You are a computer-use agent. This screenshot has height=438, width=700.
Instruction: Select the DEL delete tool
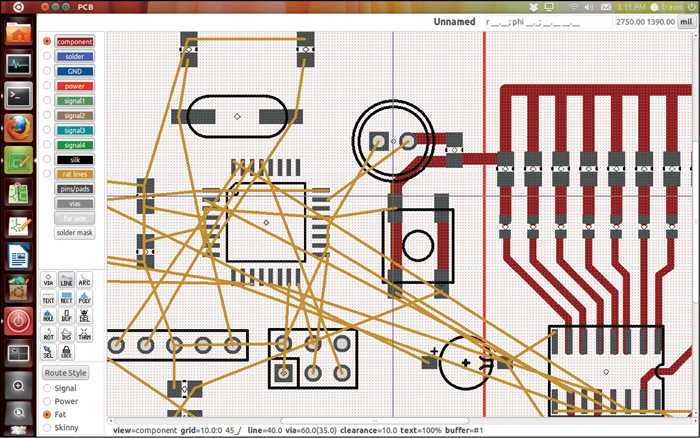tap(85, 316)
